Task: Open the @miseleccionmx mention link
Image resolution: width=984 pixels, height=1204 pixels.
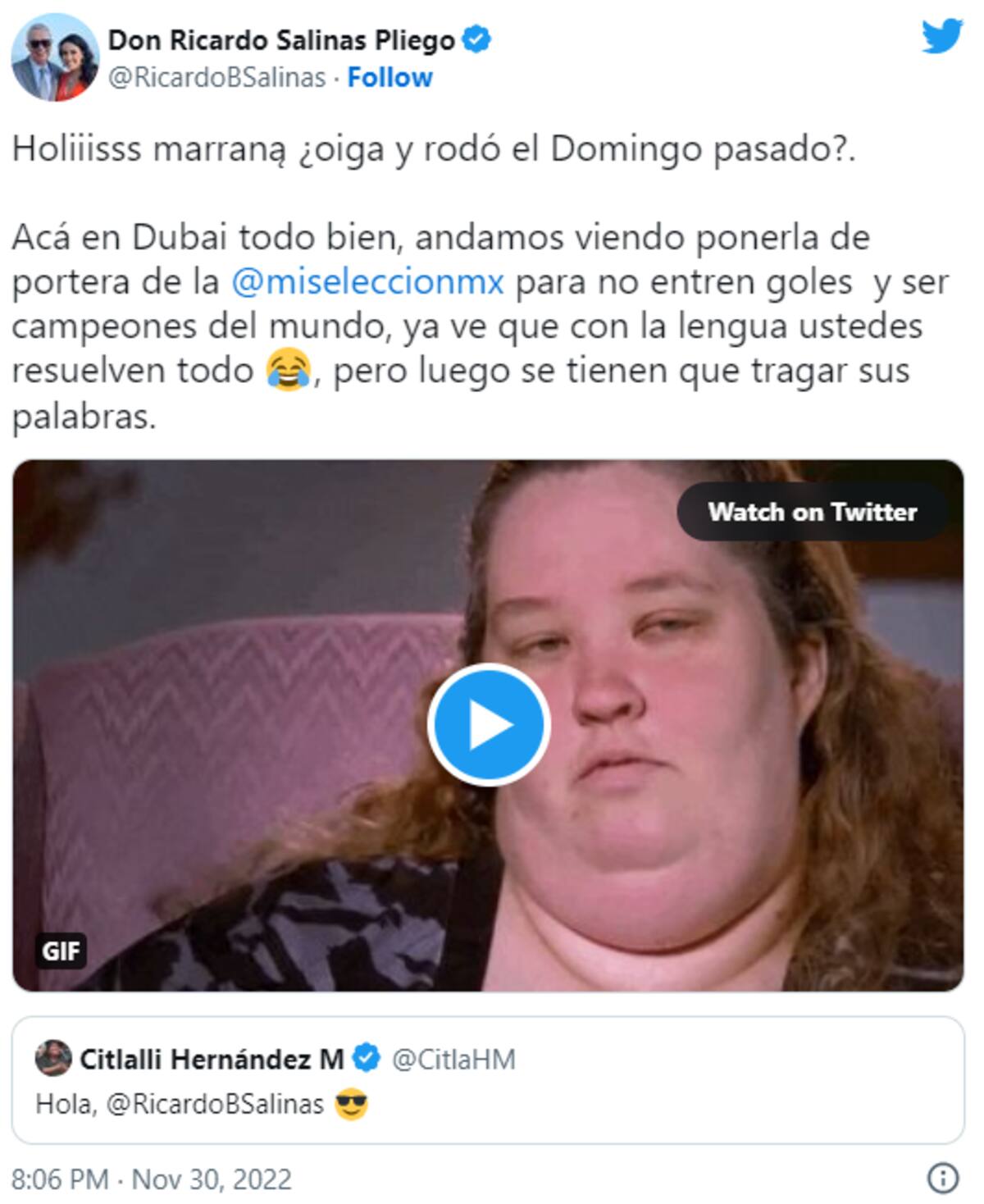Action: coord(367,281)
